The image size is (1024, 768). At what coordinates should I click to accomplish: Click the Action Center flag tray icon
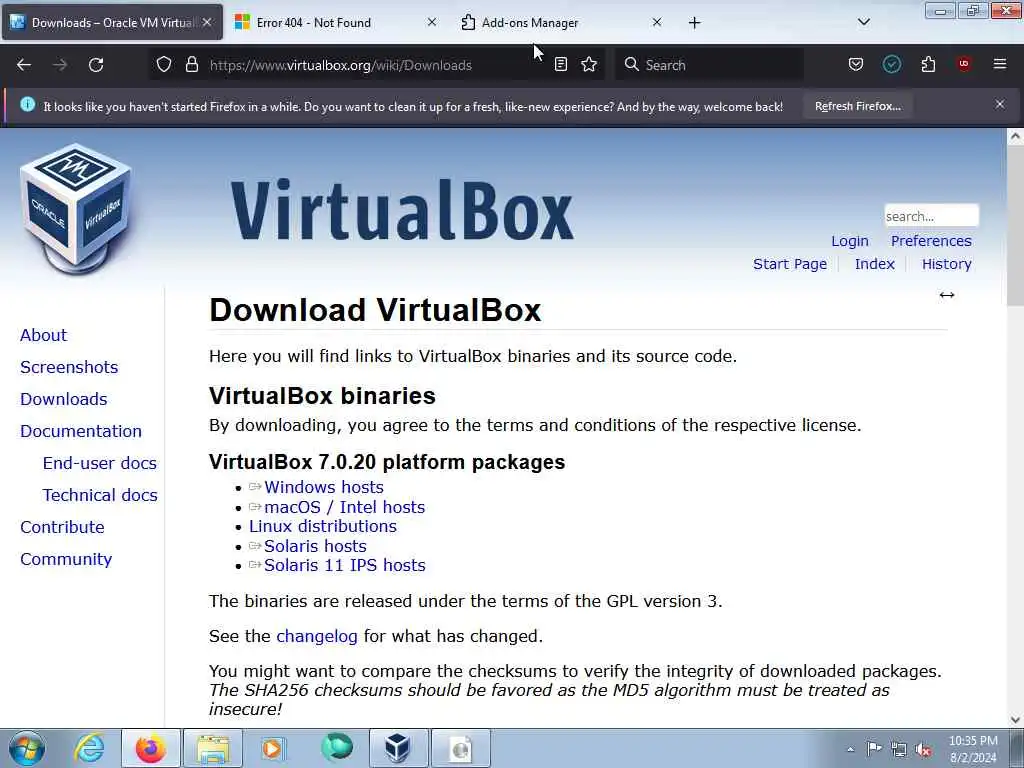(874, 748)
